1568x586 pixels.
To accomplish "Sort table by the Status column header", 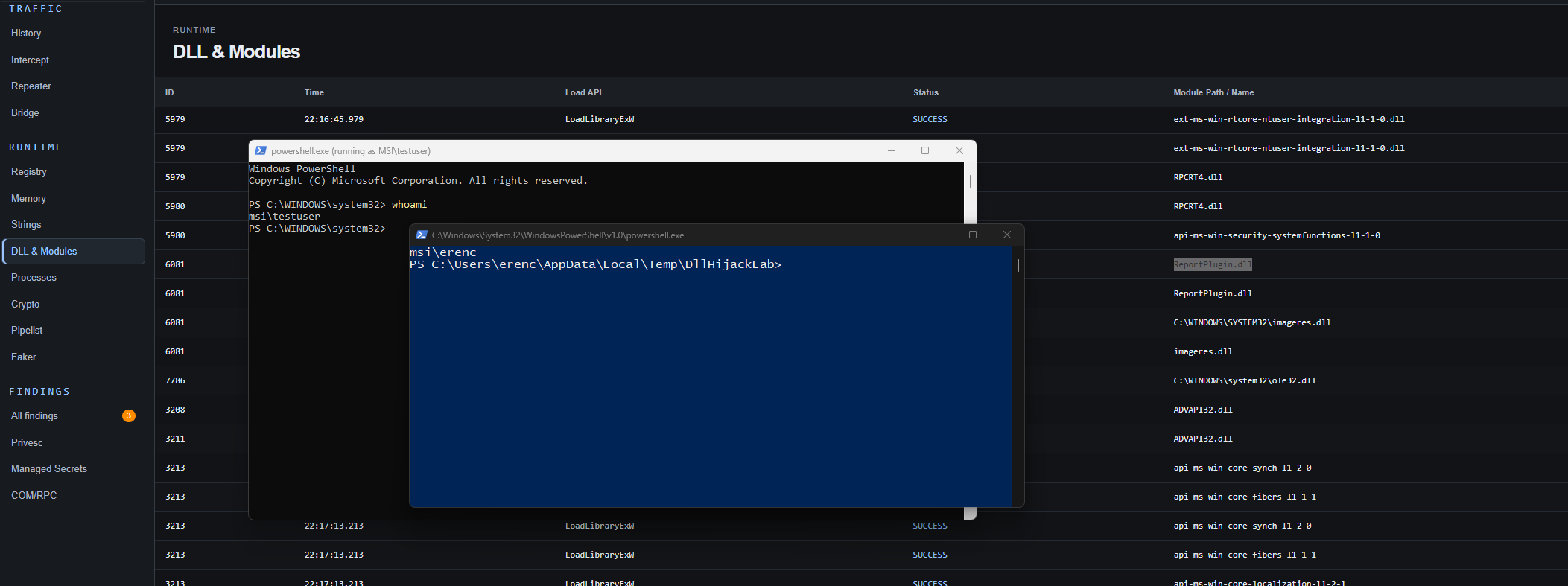I will [x=926, y=92].
